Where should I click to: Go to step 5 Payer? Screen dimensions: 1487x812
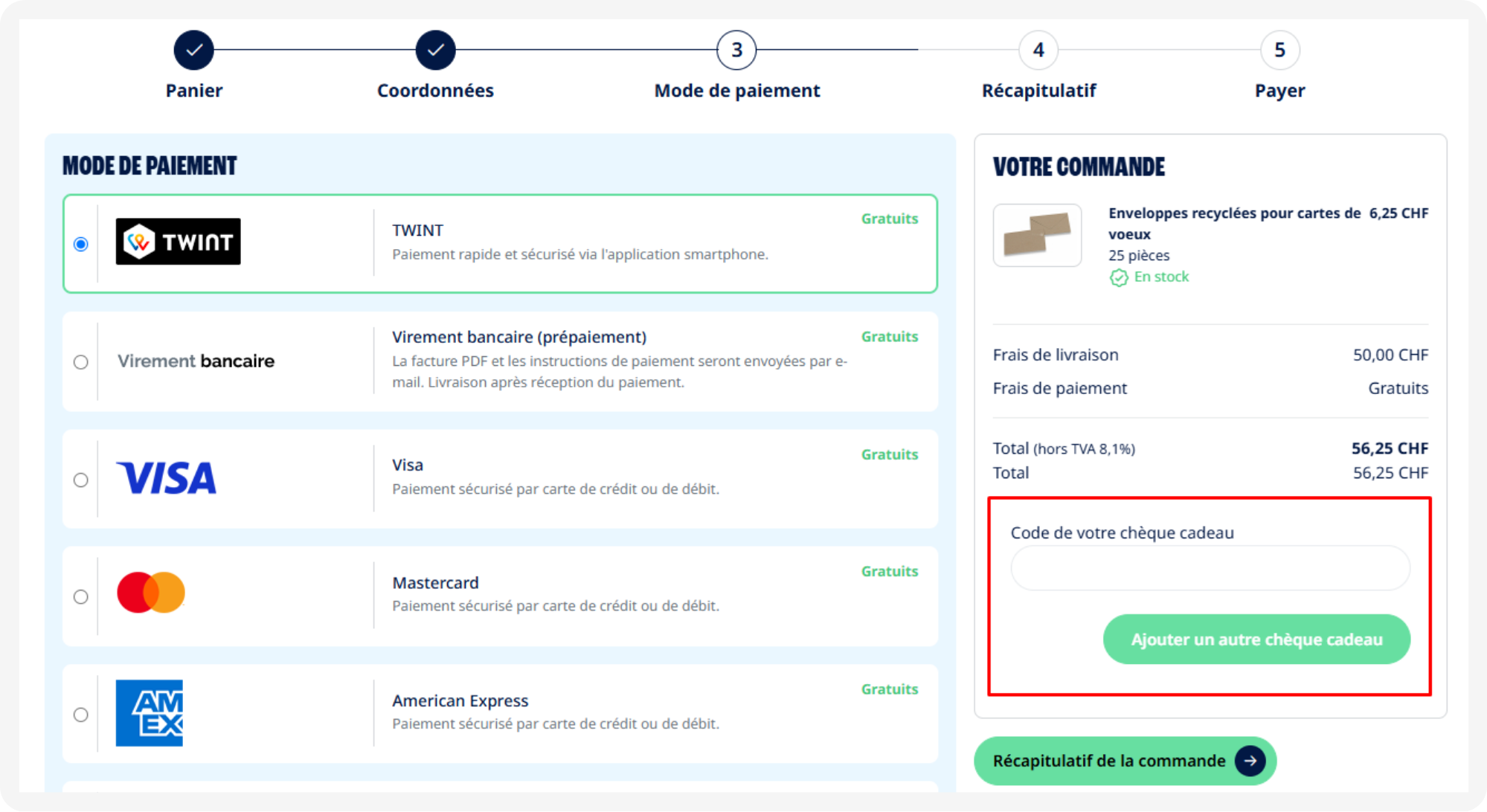[1280, 50]
